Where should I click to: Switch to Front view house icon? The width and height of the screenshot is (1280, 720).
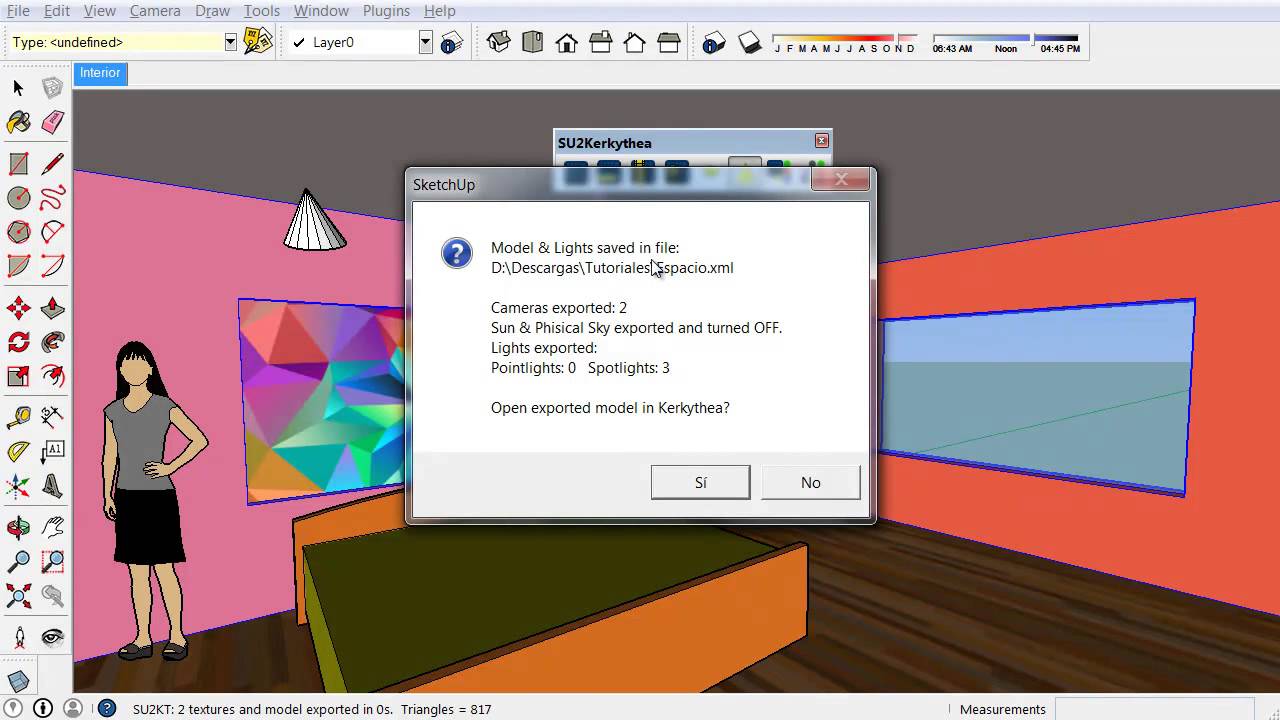[567, 42]
